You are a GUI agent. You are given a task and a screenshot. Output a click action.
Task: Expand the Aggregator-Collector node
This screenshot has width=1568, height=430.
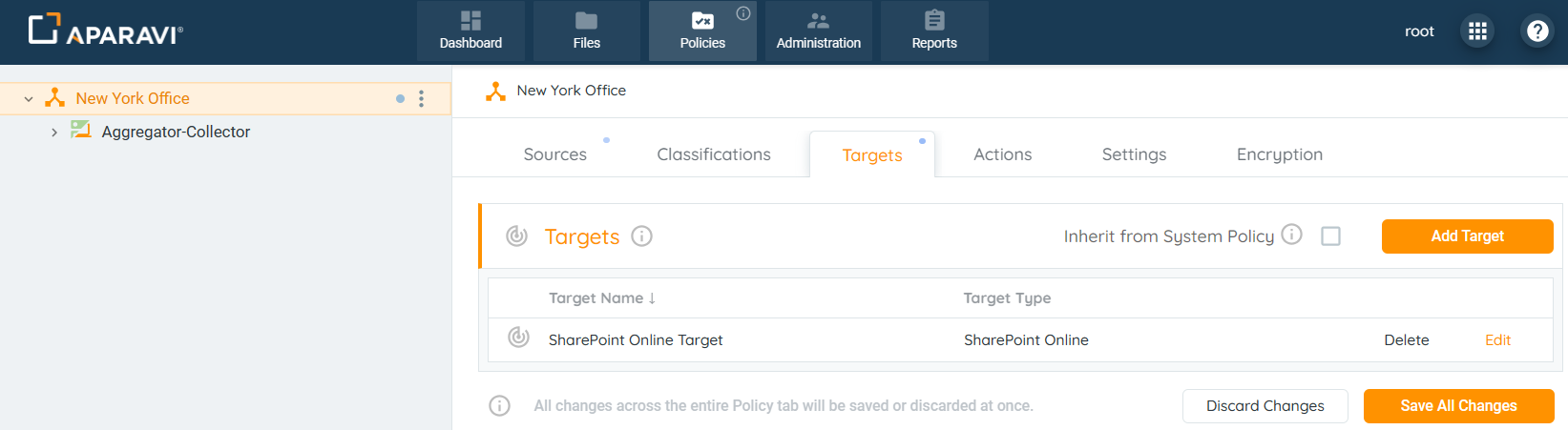[x=54, y=133]
